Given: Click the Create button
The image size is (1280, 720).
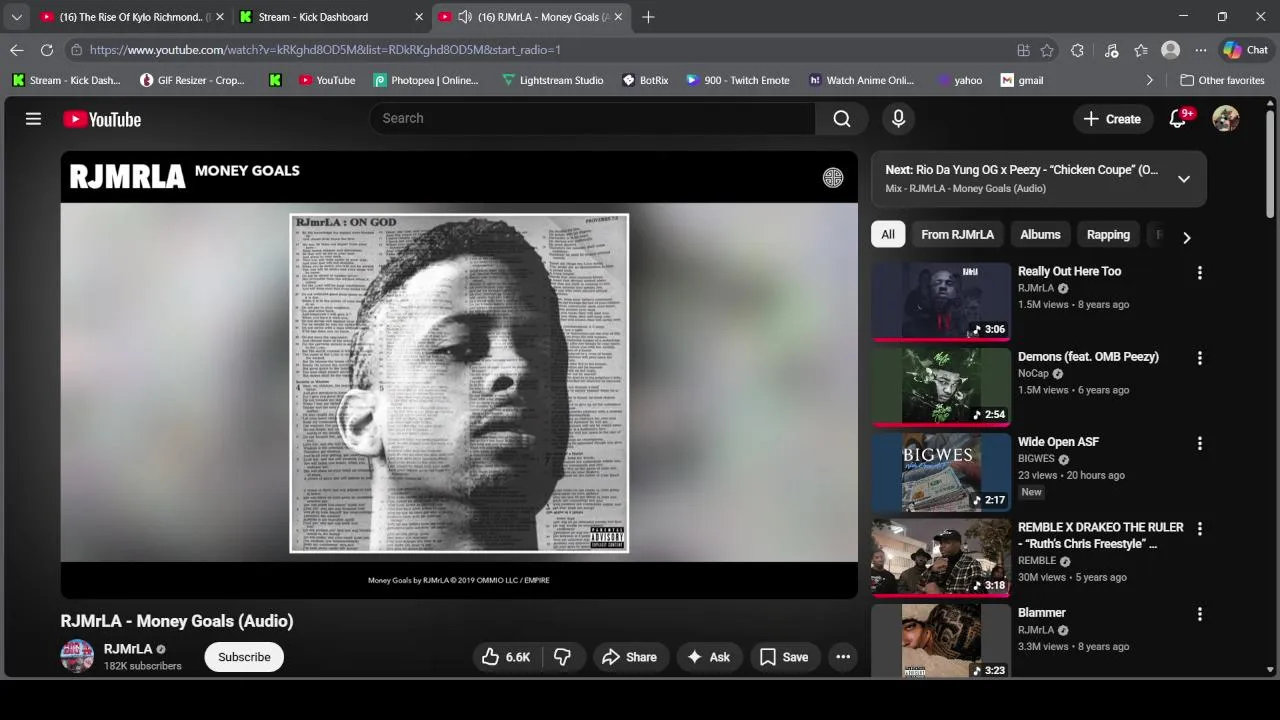Looking at the screenshot, I should [1111, 119].
